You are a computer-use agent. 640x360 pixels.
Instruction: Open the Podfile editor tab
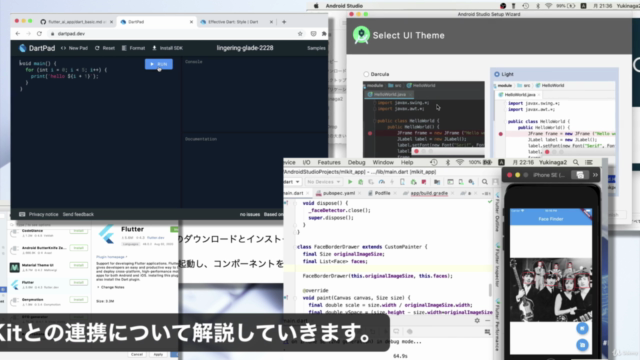(382, 193)
